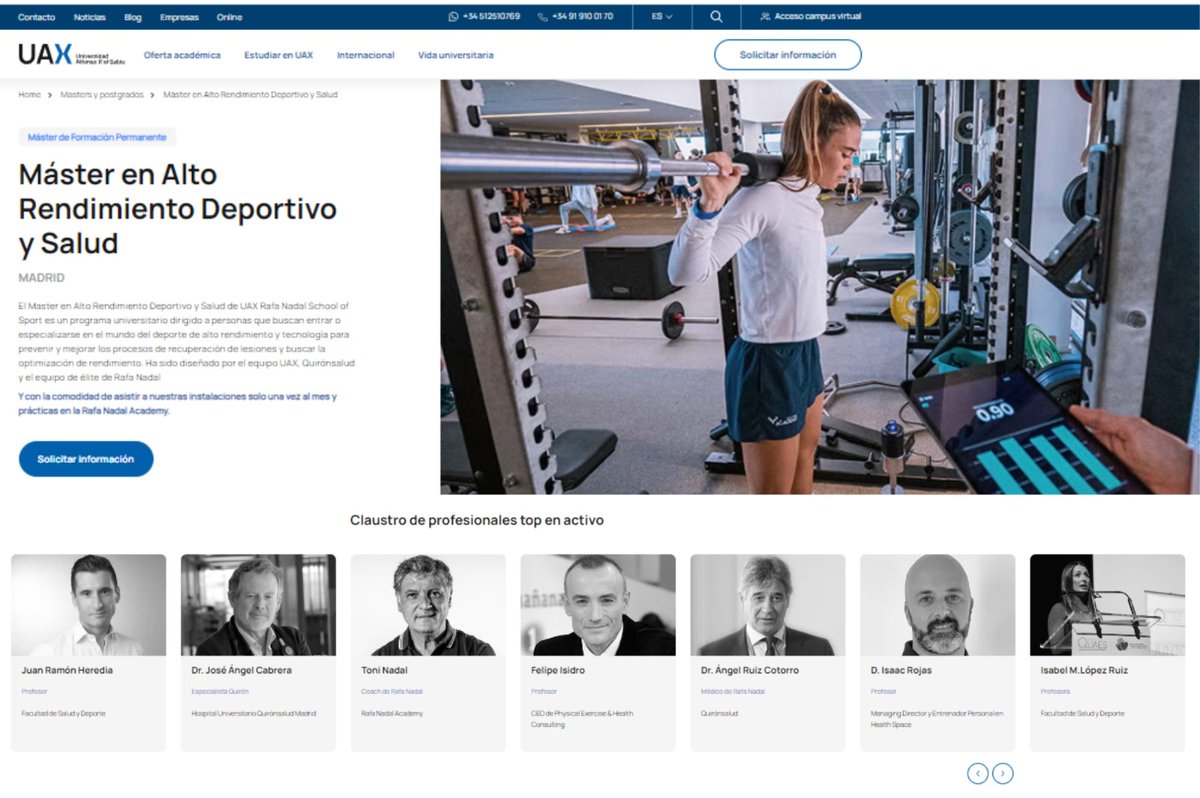Click the name Dr. José Ángel Cabrera
The height and width of the screenshot is (798, 1200).
click(x=241, y=670)
